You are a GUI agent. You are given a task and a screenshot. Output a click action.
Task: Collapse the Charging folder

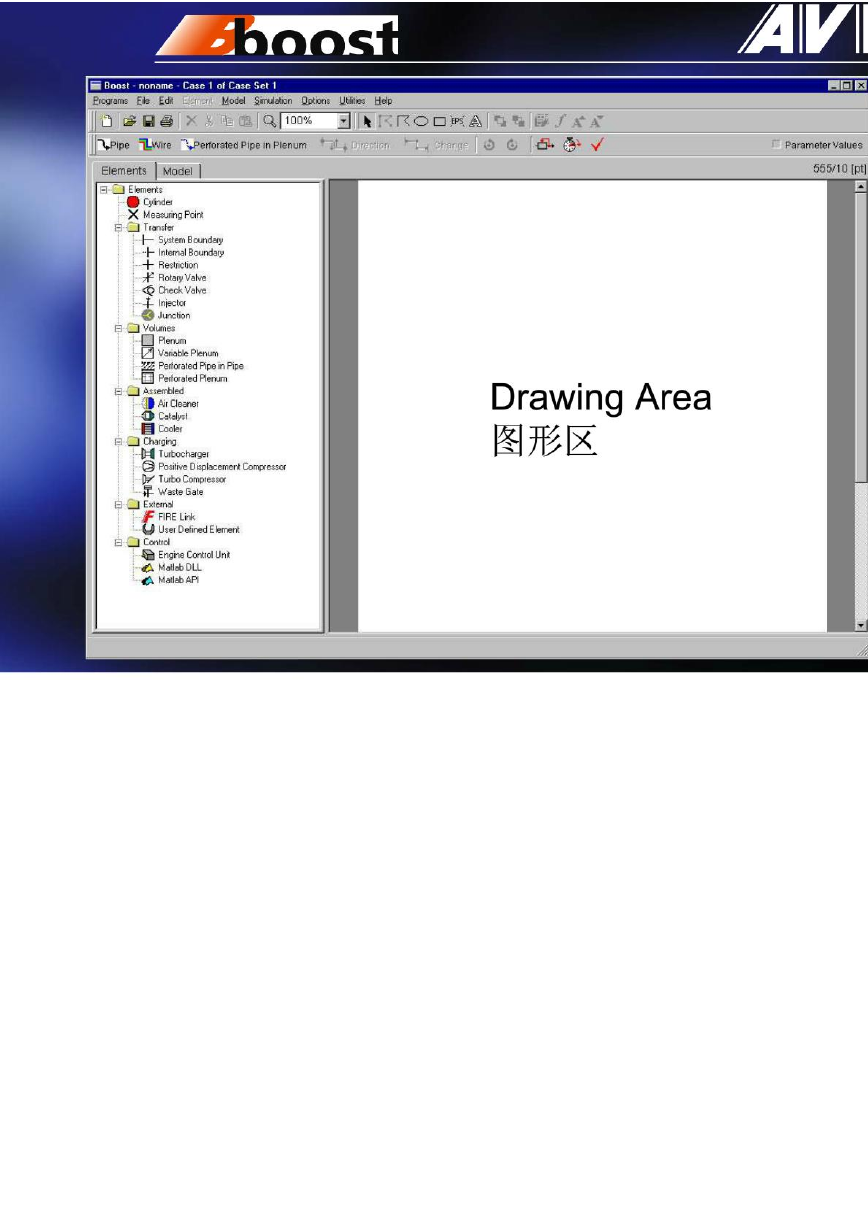tap(118, 441)
